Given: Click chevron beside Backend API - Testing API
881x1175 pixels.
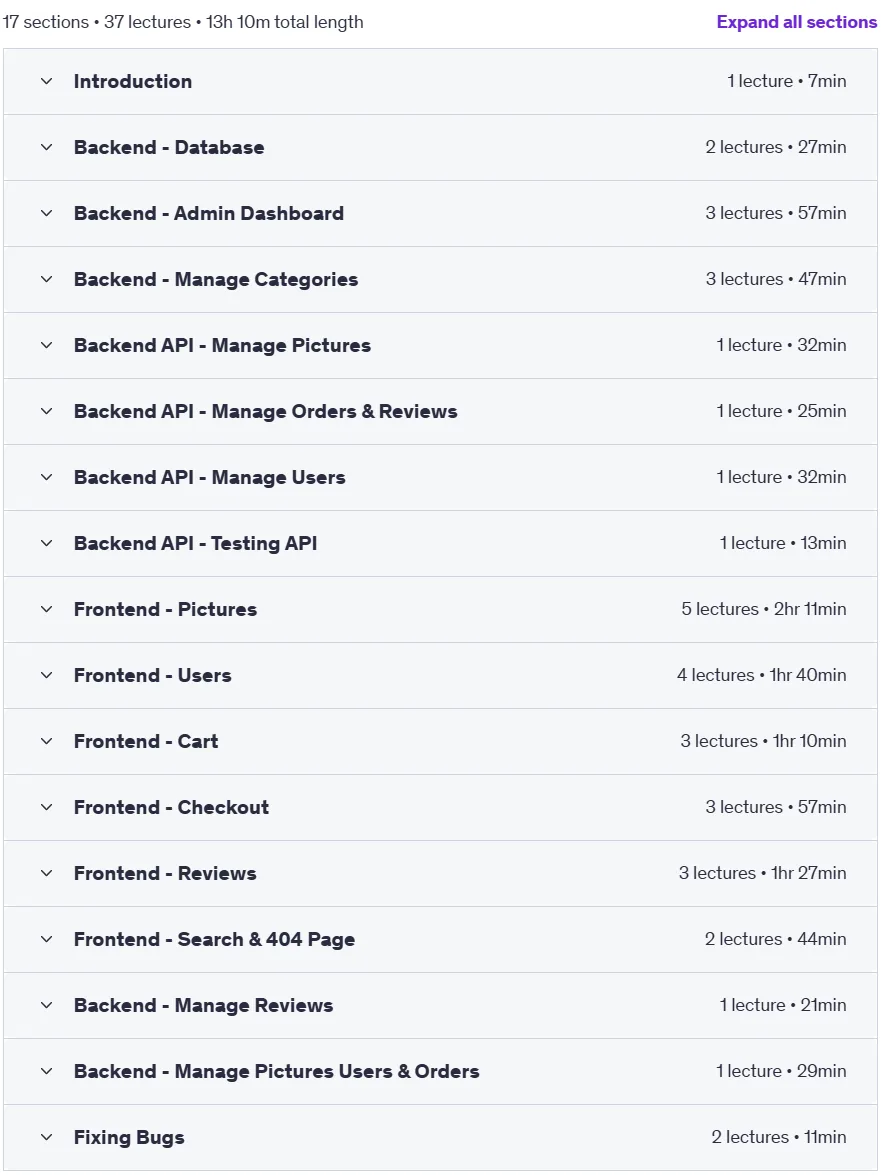Looking at the screenshot, I should (46, 543).
